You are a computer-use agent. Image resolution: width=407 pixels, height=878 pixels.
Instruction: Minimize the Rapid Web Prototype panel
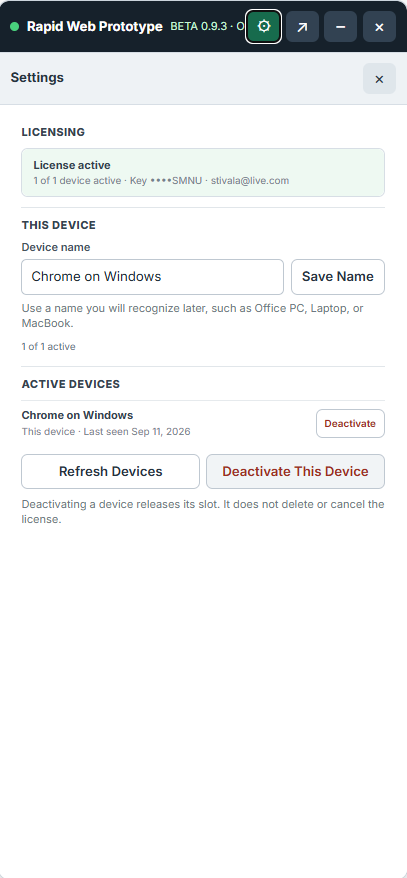point(340,26)
